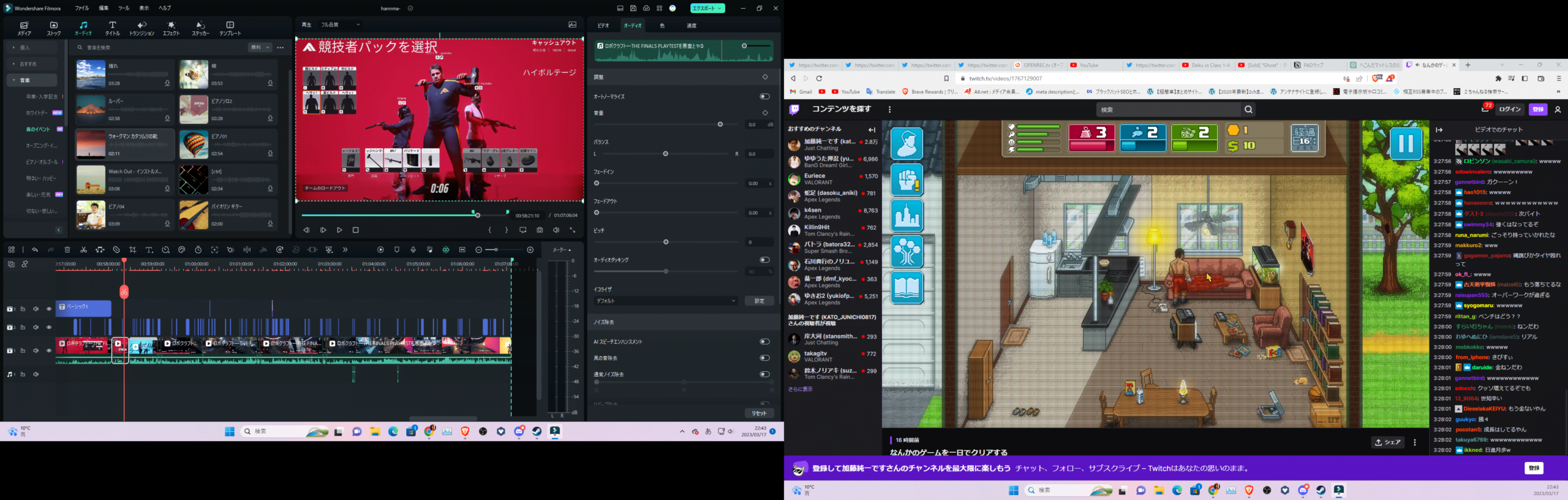Open the equalizer デフォルト preset dropdown
The height and width of the screenshot is (500, 1568).
click(666, 301)
